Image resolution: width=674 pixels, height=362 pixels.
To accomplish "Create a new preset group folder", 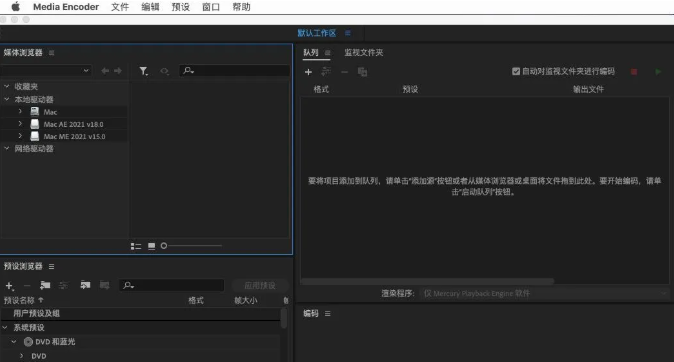I will click(x=45, y=285).
